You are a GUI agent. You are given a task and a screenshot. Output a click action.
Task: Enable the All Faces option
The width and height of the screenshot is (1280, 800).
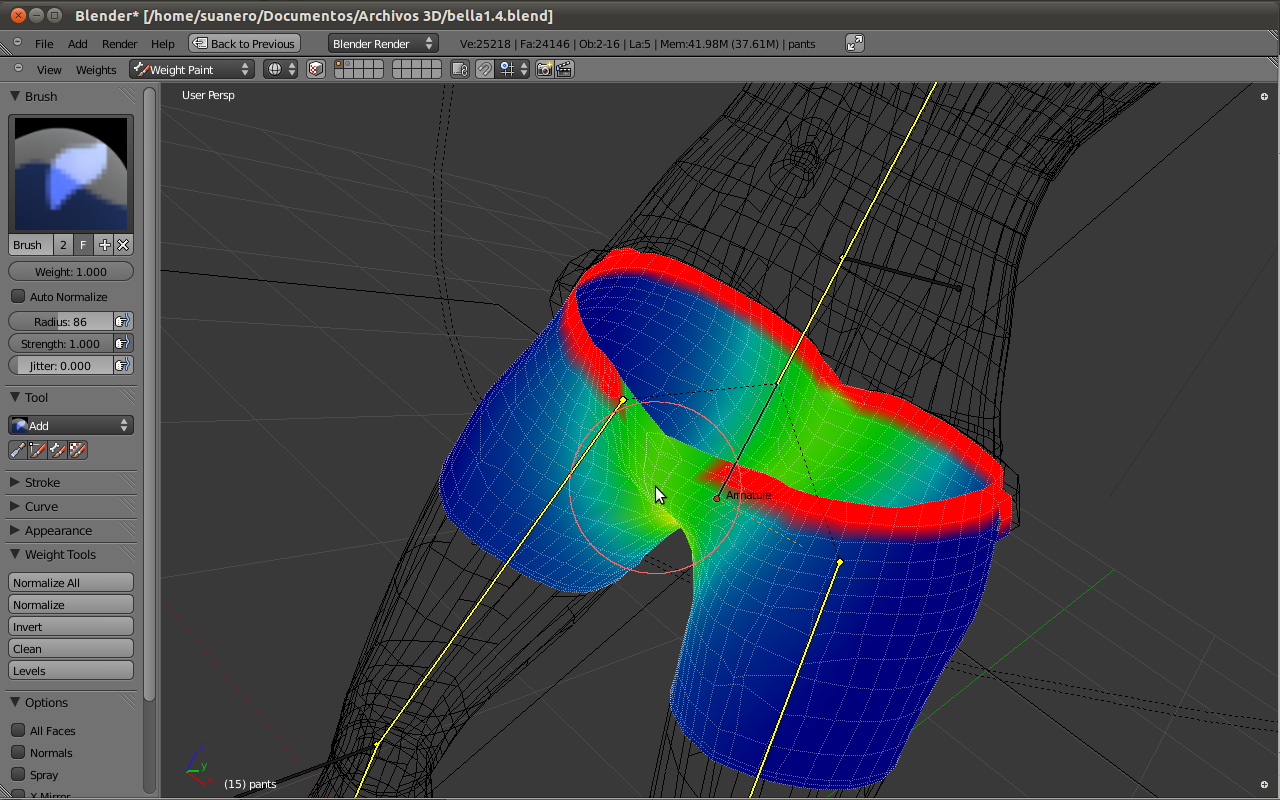[18, 731]
